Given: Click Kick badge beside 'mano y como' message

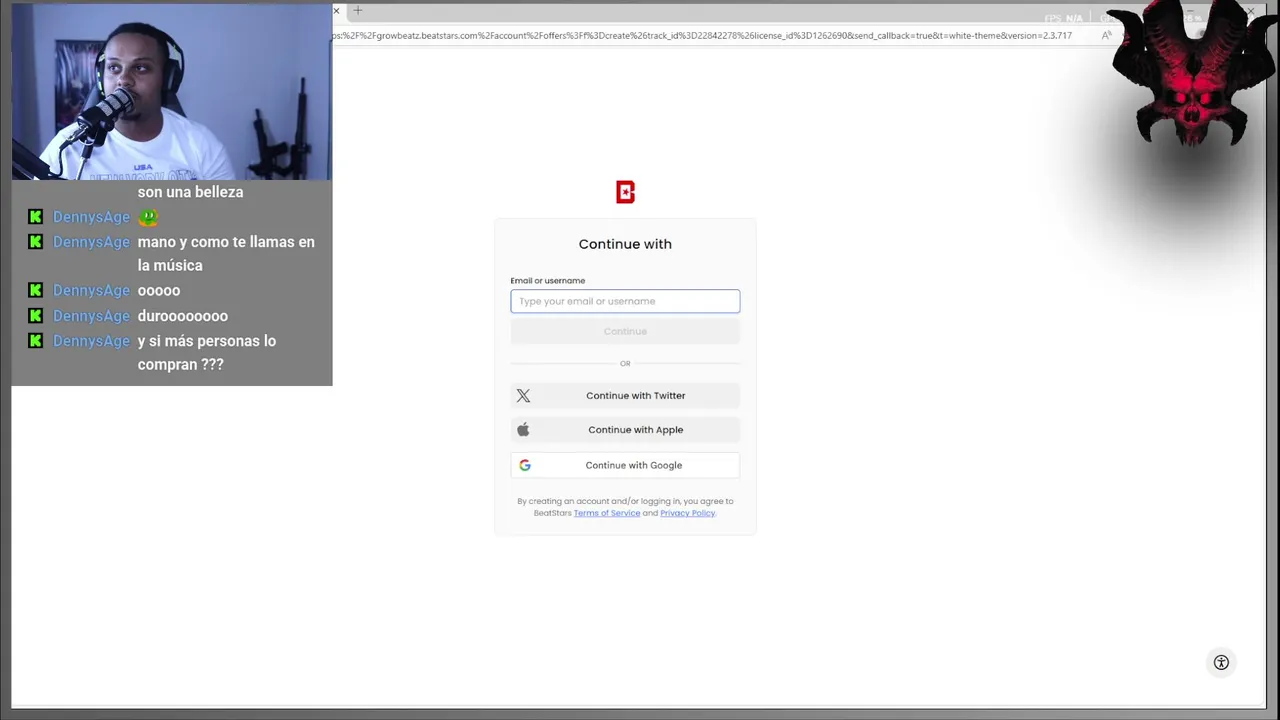Looking at the screenshot, I should point(36,242).
